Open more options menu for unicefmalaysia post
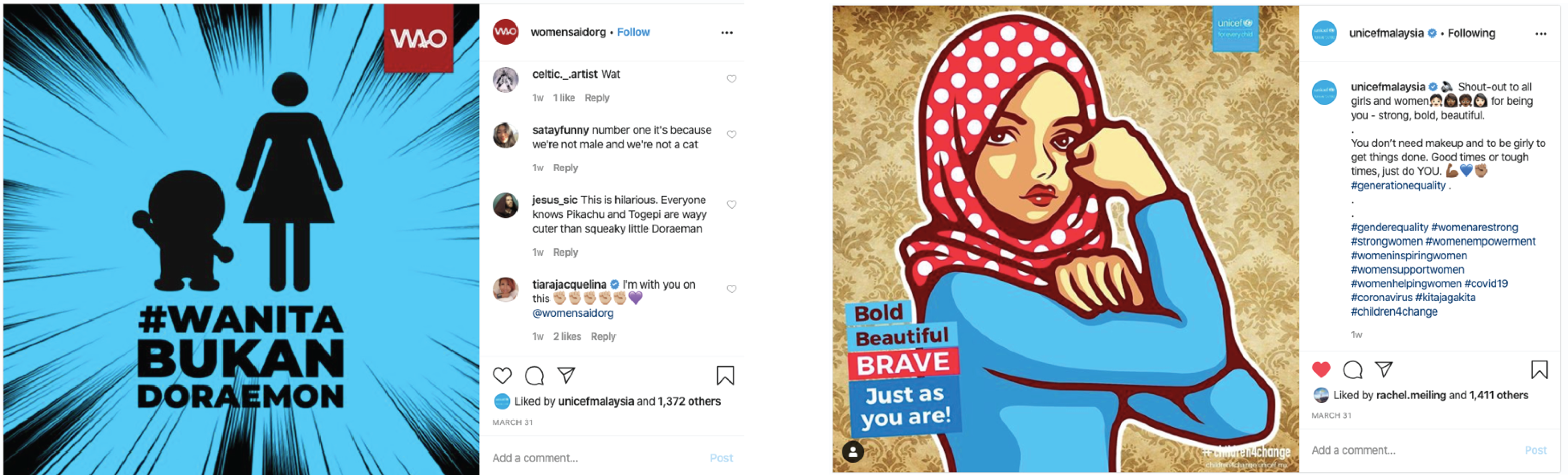This screenshot has width=1568, height=475. coord(1541,34)
